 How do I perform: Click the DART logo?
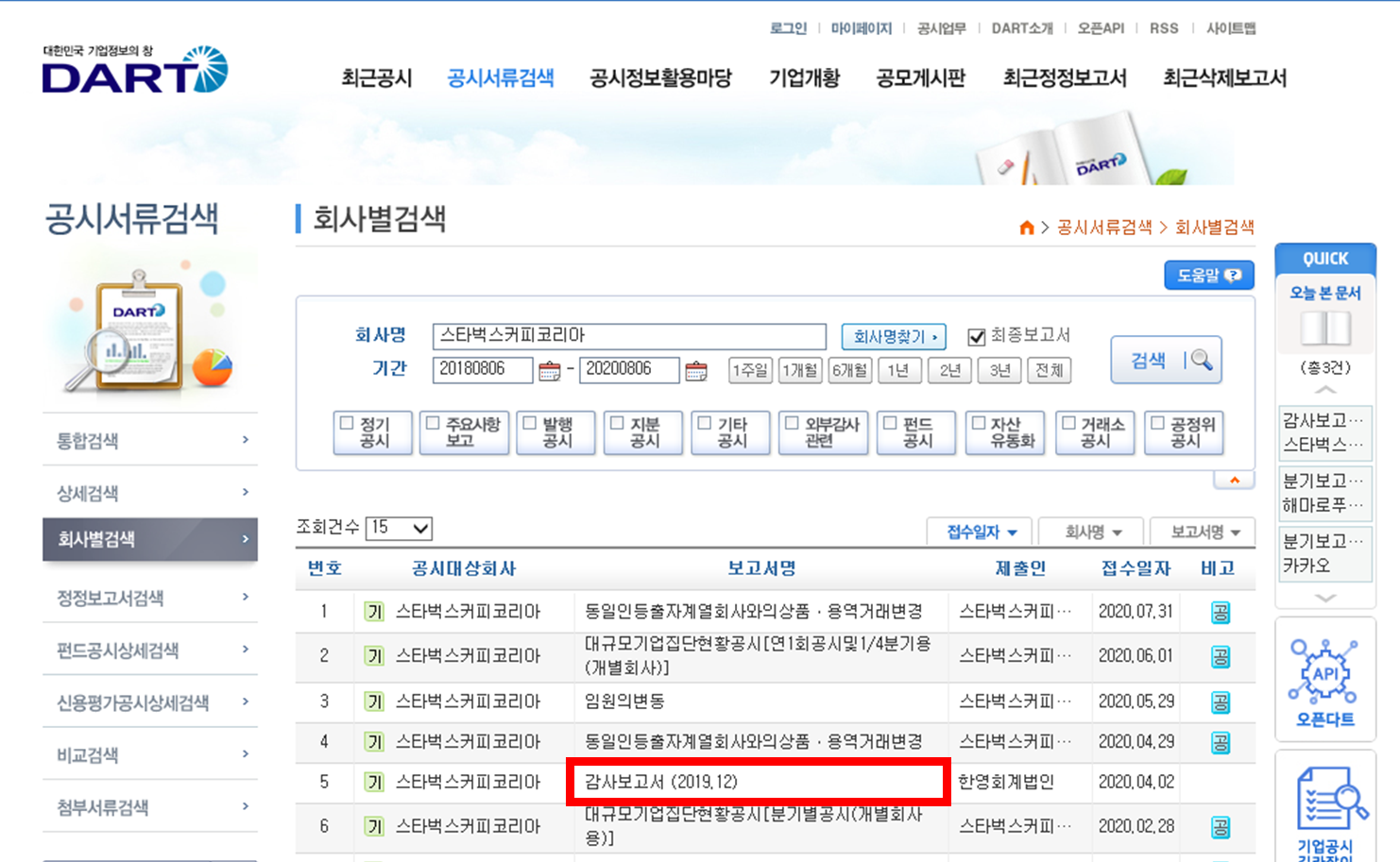135,69
